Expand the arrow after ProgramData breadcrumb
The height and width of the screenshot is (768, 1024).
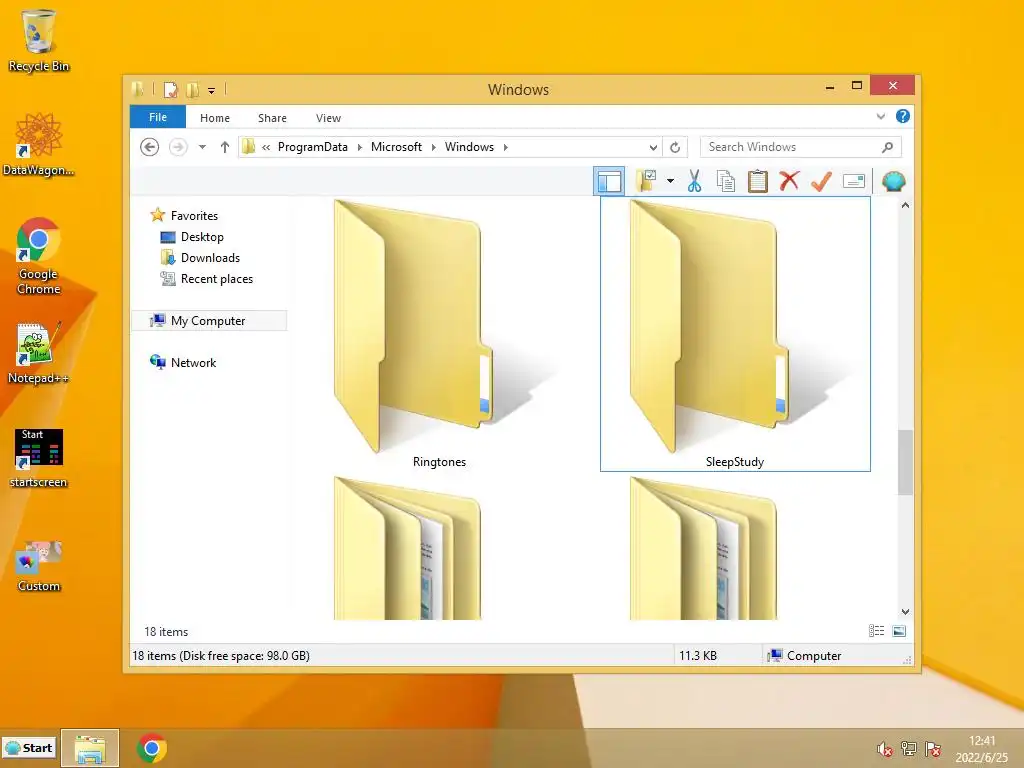click(359, 147)
